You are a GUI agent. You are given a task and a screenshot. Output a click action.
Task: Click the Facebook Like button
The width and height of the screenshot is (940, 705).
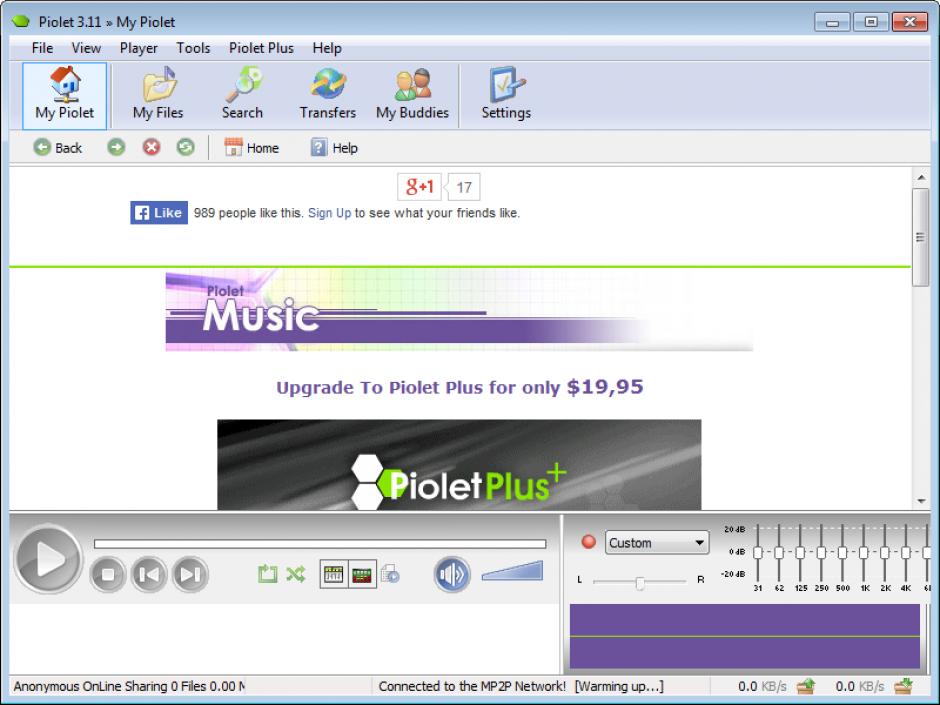159,213
